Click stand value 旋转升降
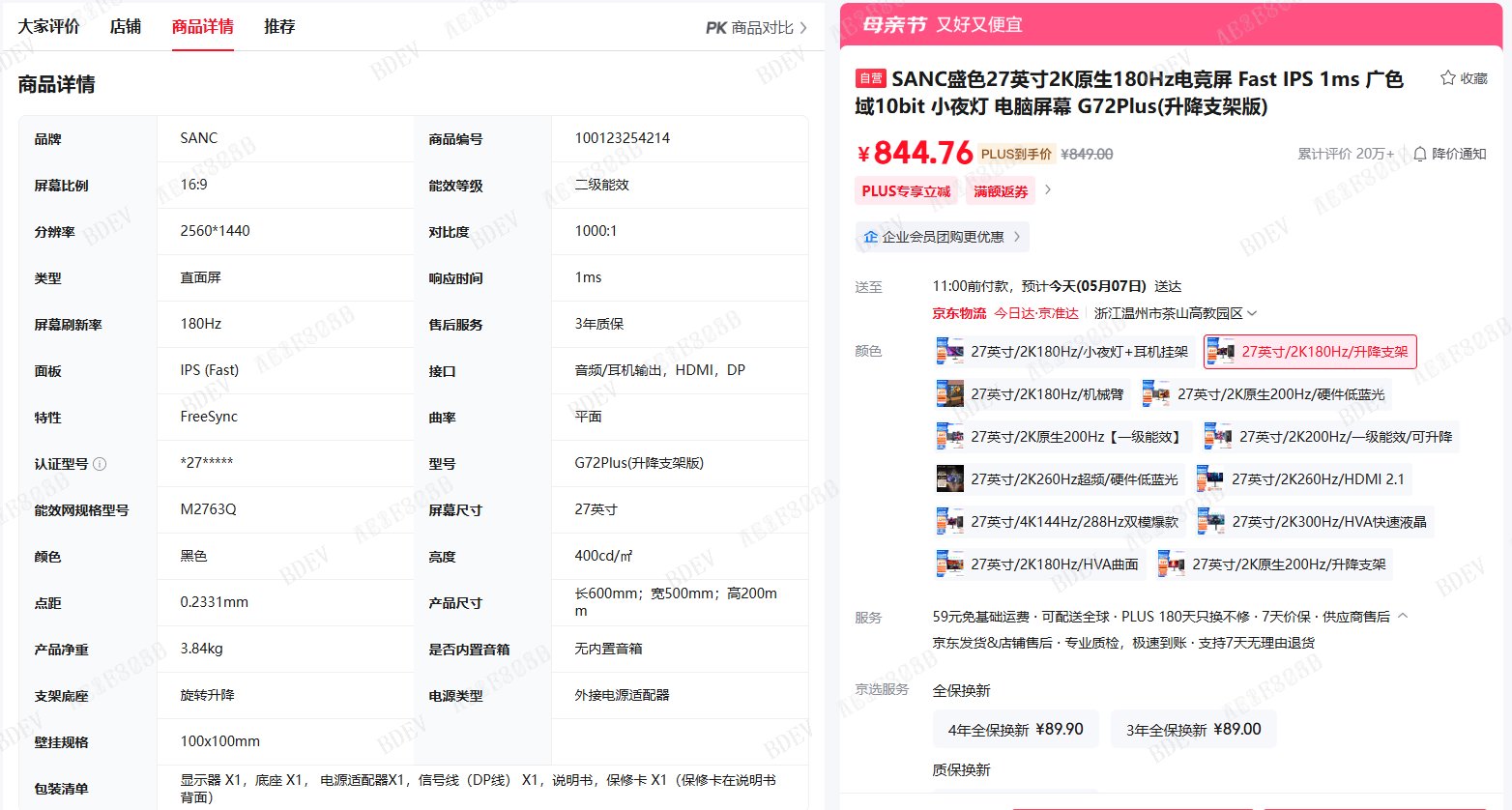The height and width of the screenshot is (810, 1512). (207, 695)
